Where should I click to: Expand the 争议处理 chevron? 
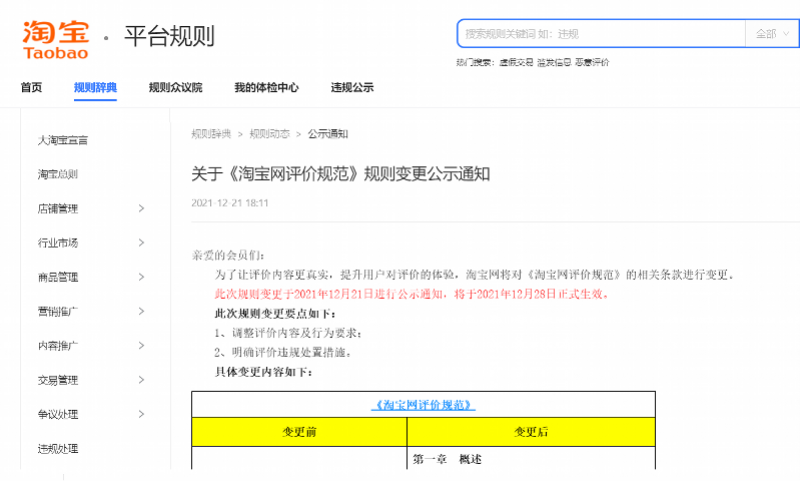(141, 414)
